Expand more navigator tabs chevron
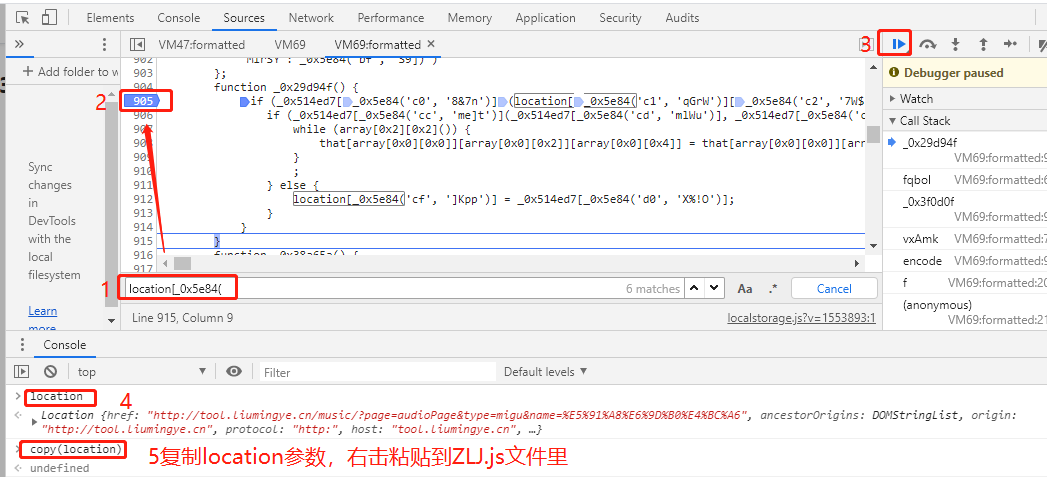1047x477 pixels. click(19, 44)
